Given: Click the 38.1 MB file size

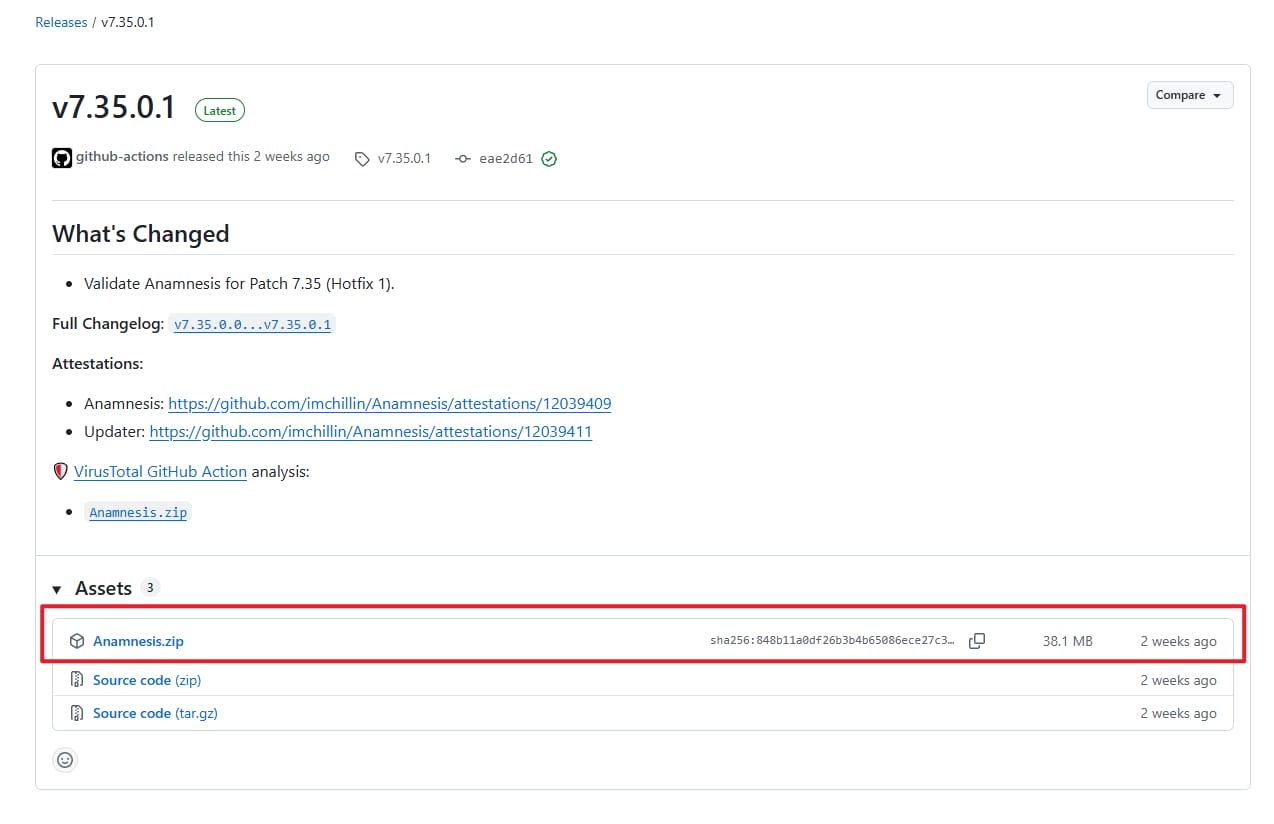Looking at the screenshot, I should click(x=1068, y=641).
